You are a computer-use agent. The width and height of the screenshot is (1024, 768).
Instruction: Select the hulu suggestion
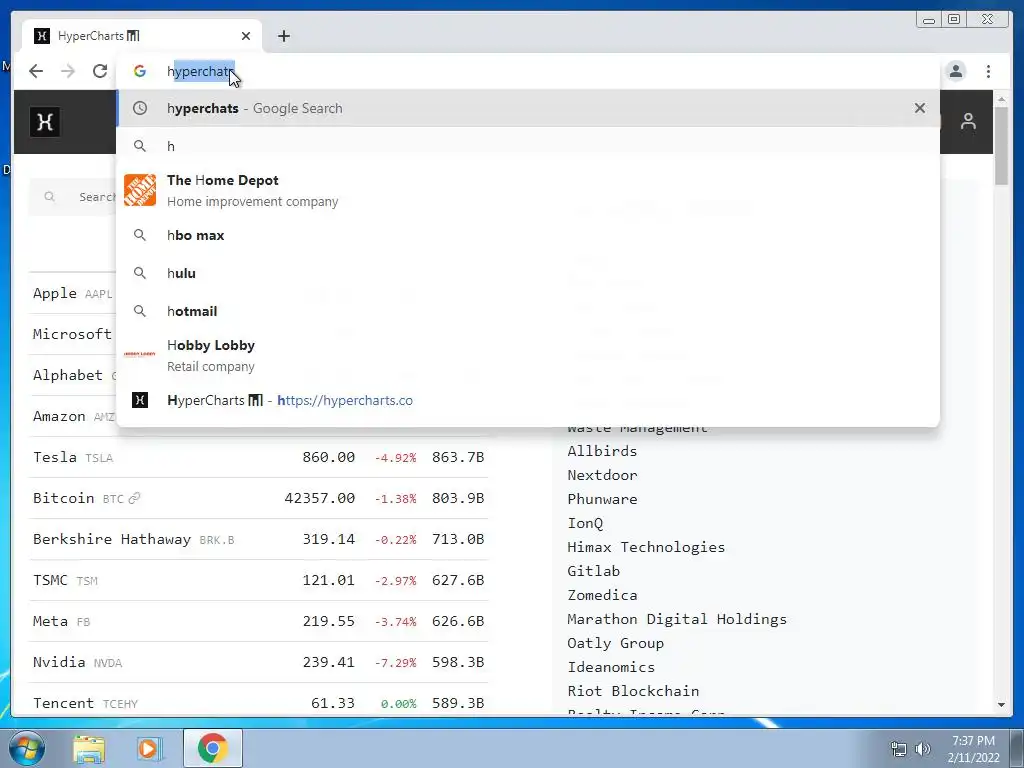pos(528,273)
